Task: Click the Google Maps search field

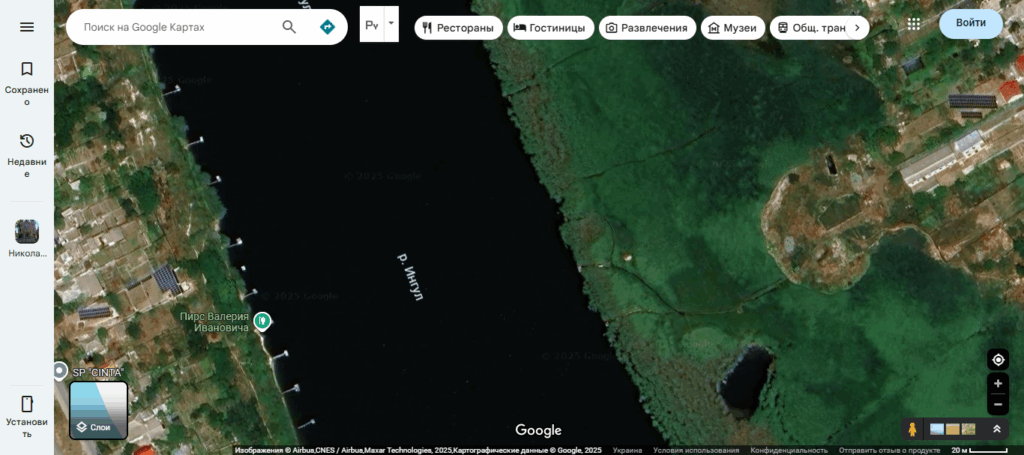Action: [x=175, y=27]
